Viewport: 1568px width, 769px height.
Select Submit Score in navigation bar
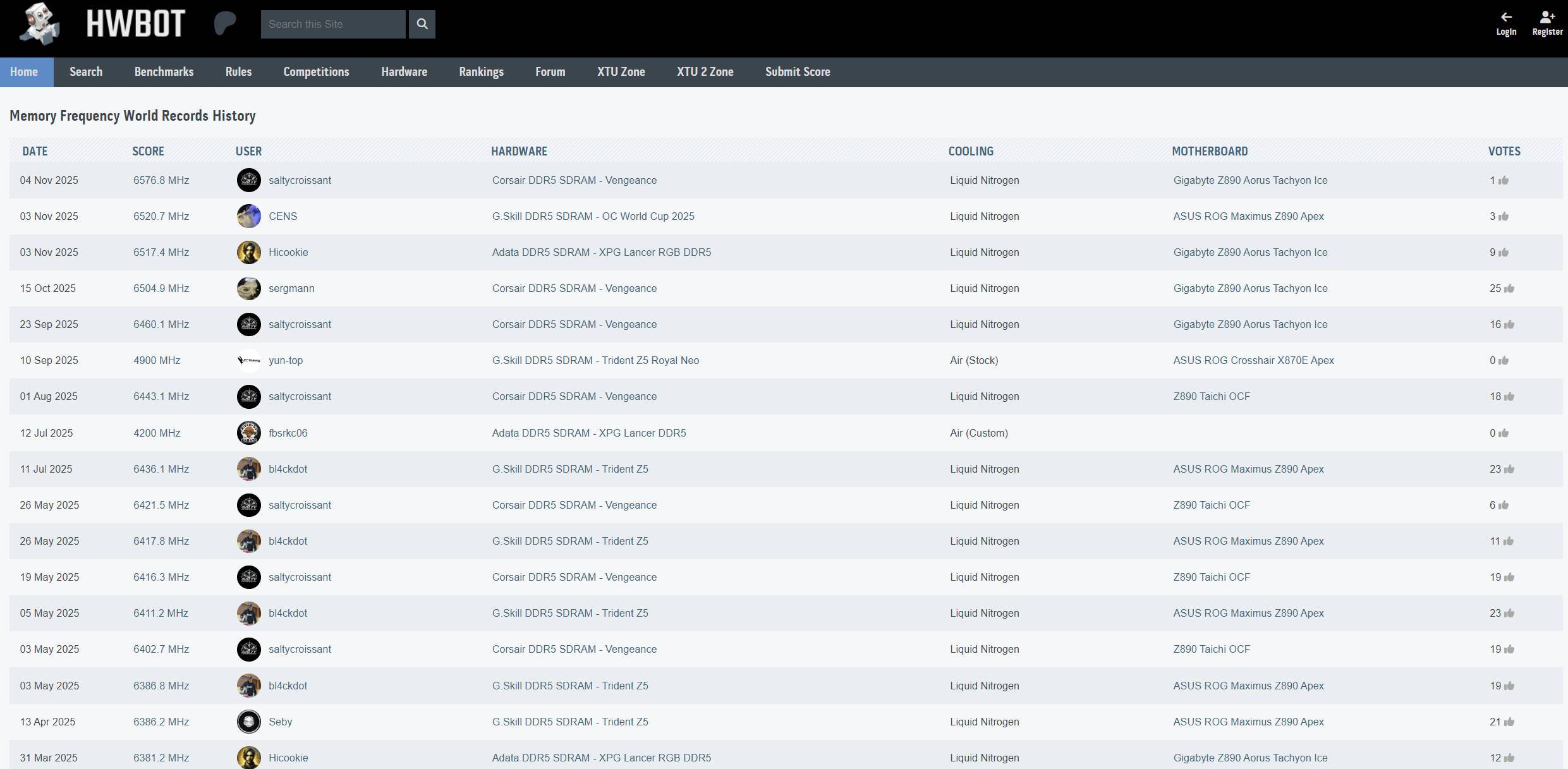797,72
